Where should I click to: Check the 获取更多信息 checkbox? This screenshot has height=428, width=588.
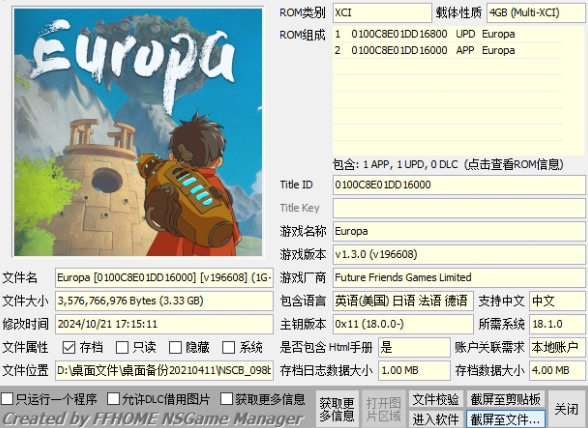226,399
